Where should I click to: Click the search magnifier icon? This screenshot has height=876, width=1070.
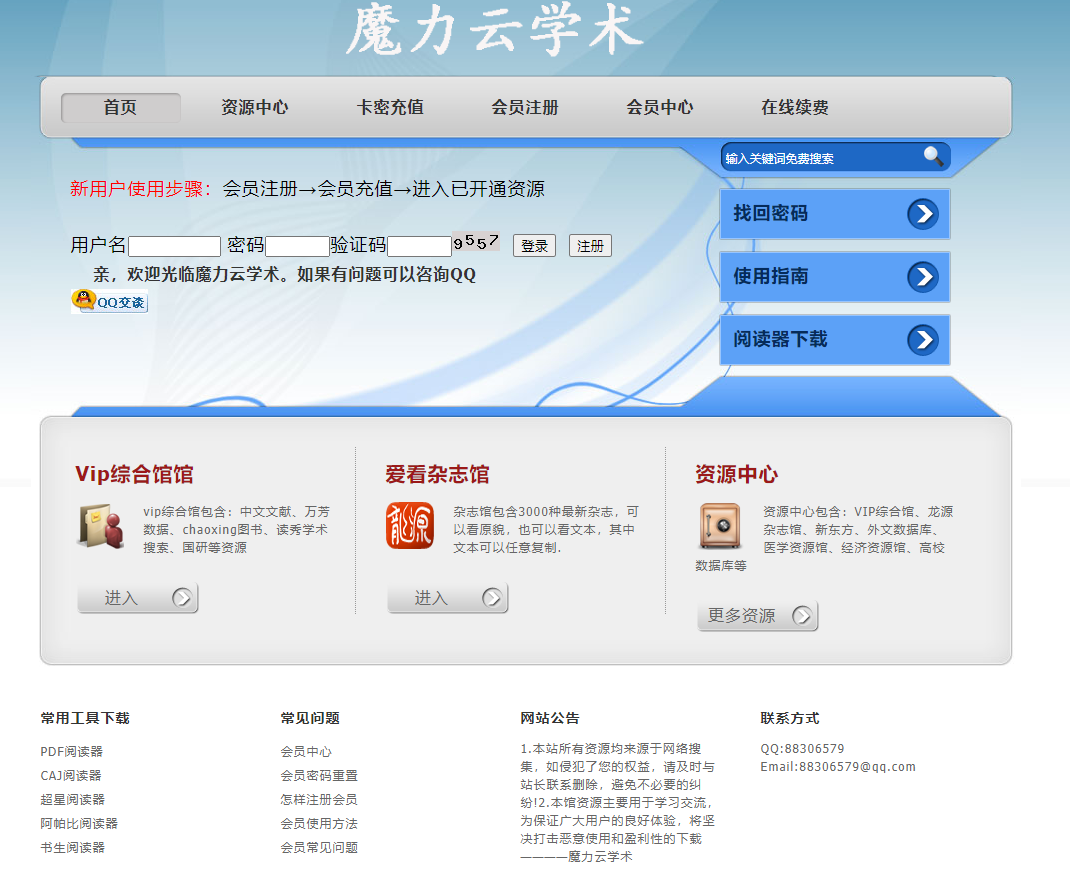tap(934, 157)
